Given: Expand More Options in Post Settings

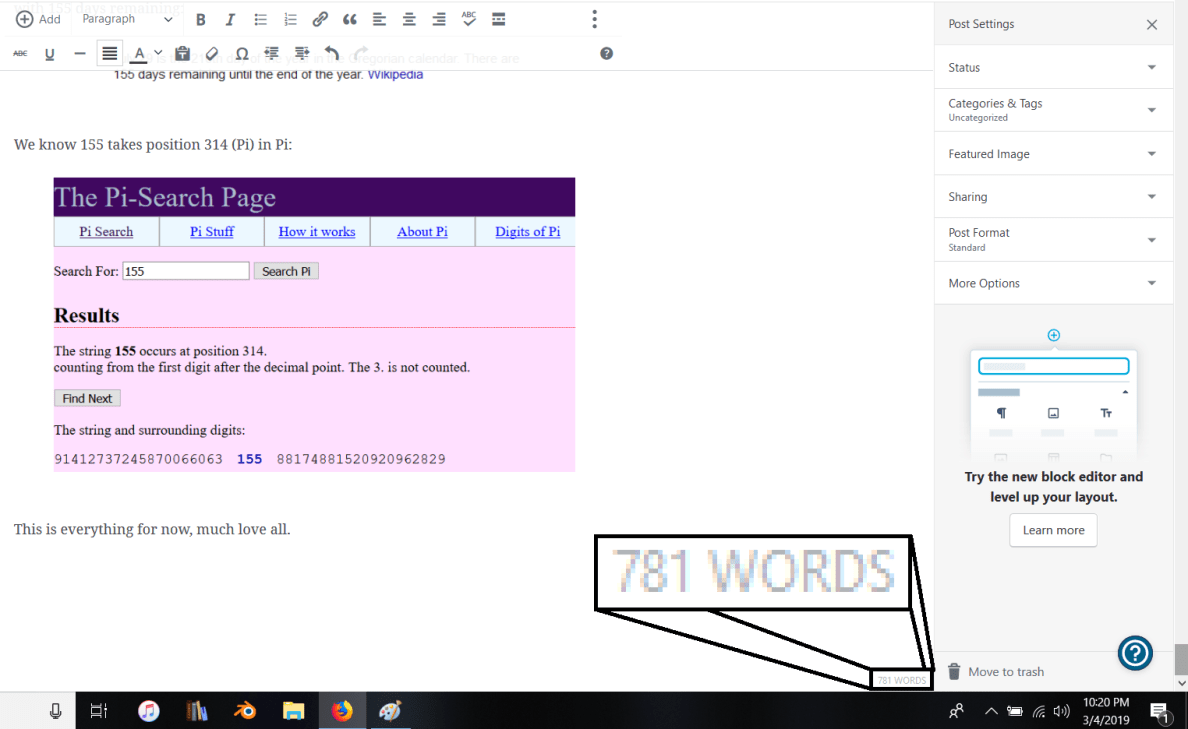Looking at the screenshot, I should point(1053,283).
